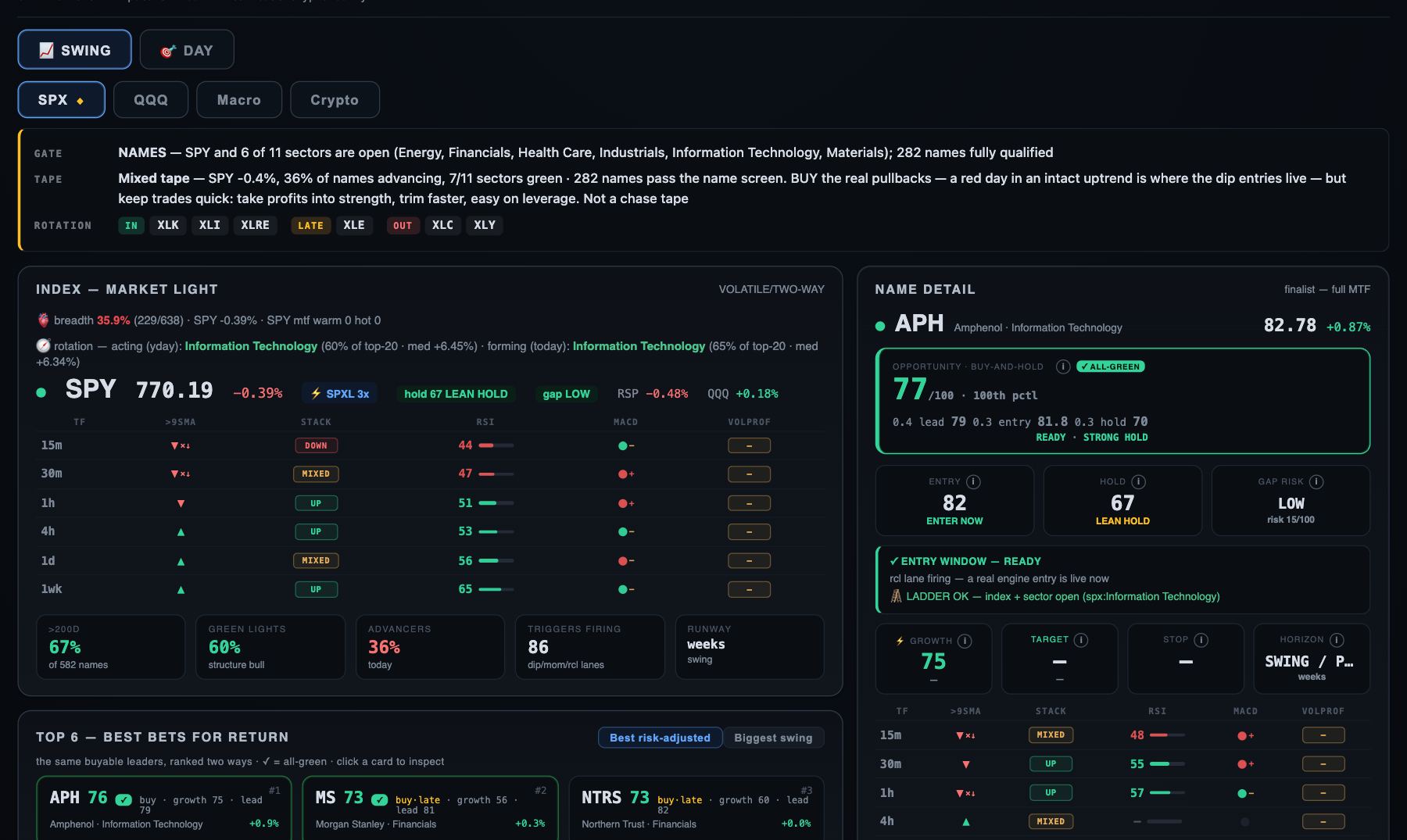Click the ladder icon beside LADDER OK
Viewport: 1407px width, 840px height.
tap(896, 596)
